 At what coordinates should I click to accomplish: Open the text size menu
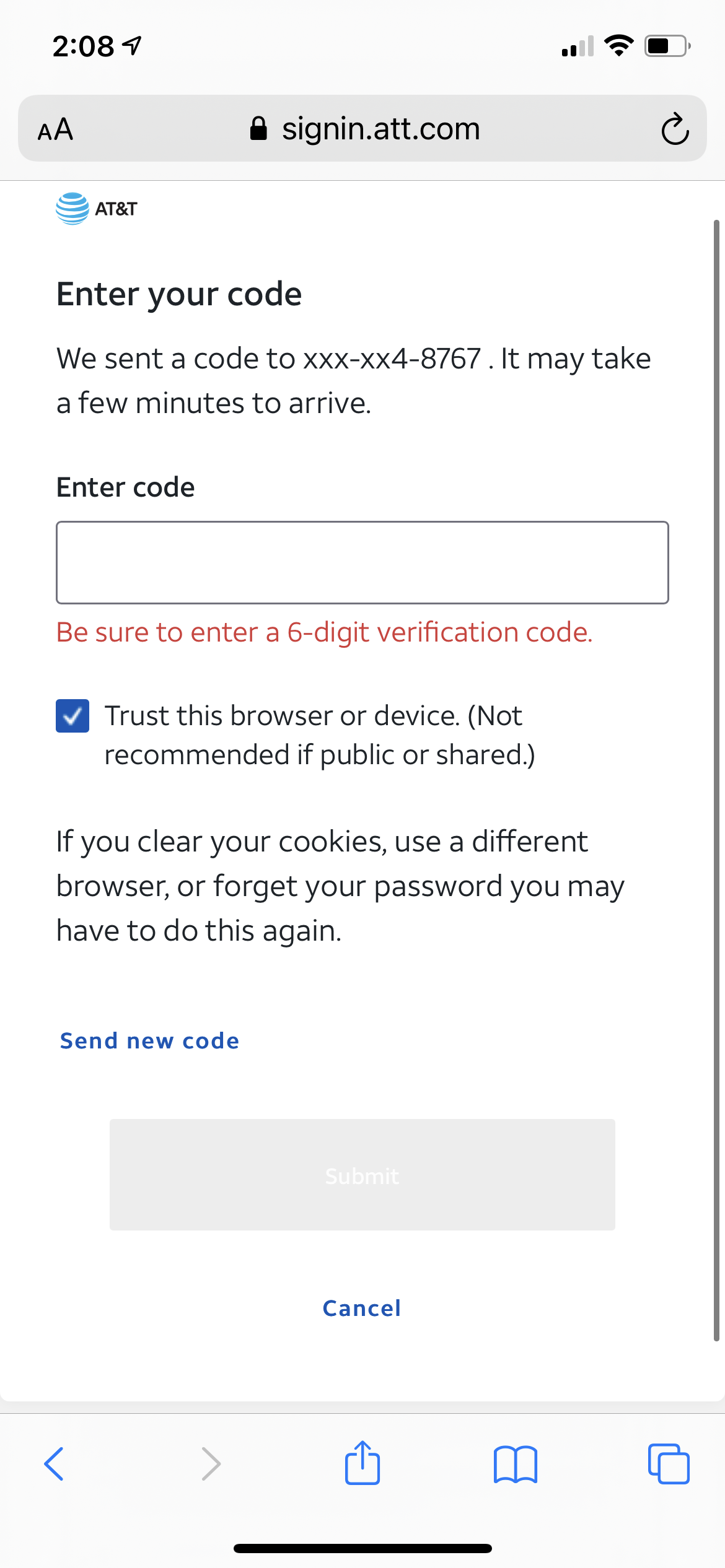[56, 129]
